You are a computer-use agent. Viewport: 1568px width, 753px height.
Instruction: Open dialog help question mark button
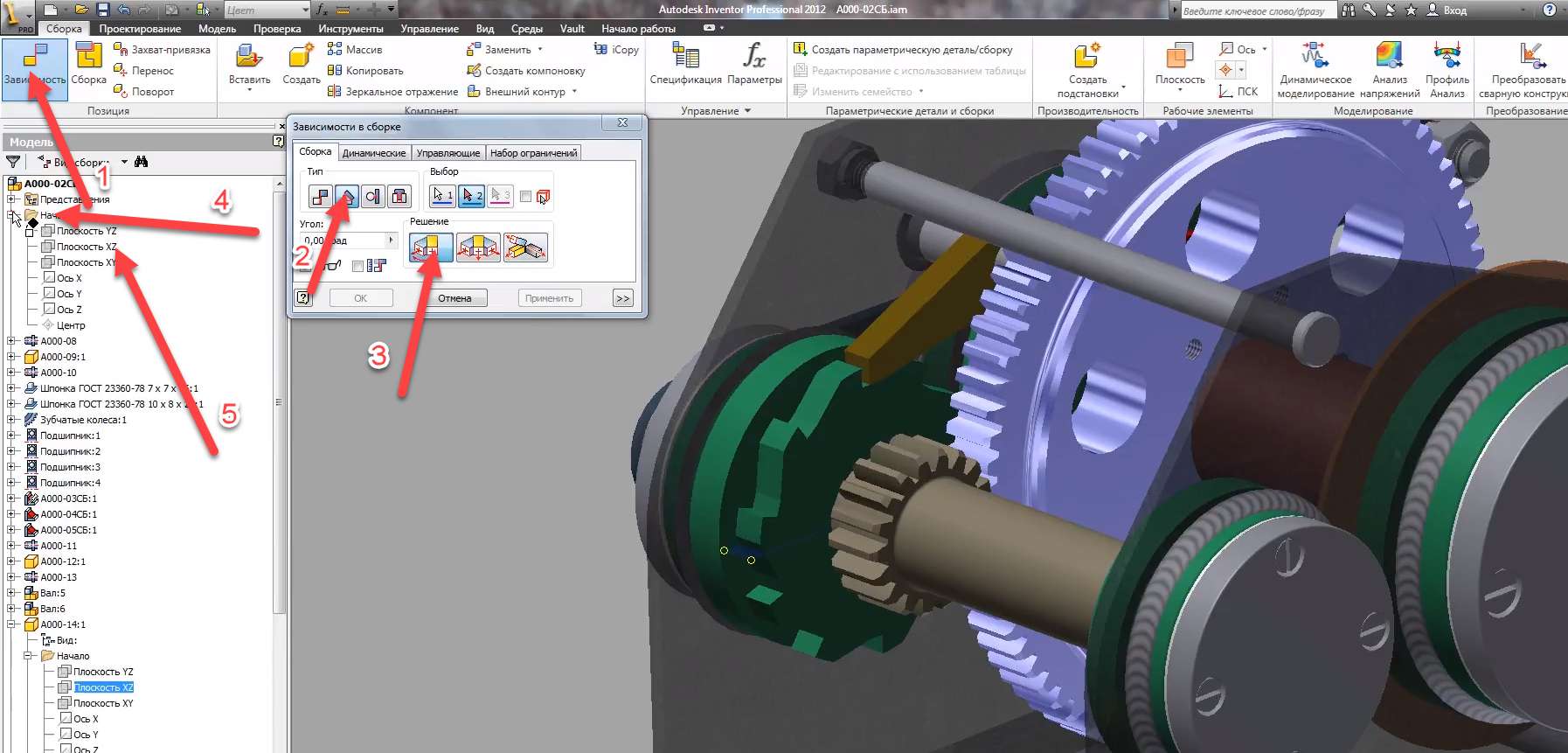pyautogui.click(x=303, y=297)
